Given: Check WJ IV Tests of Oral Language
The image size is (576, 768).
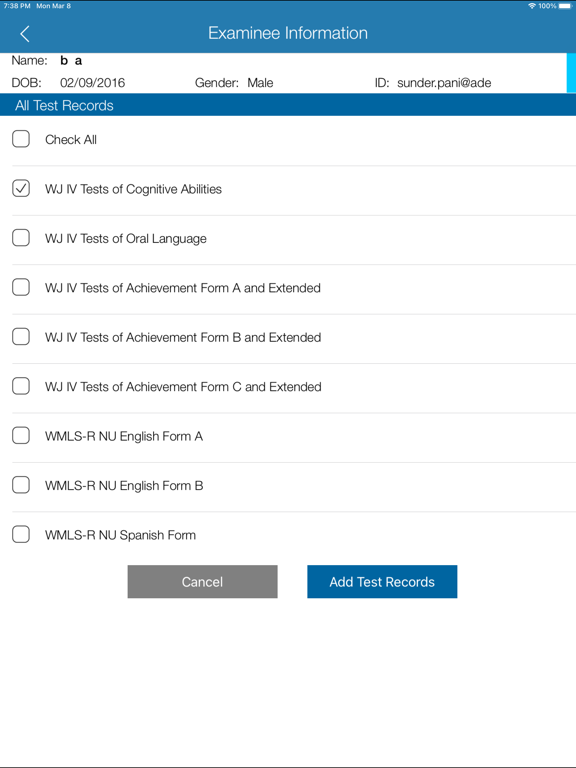Looking at the screenshot, I should [x=21, y=238].
